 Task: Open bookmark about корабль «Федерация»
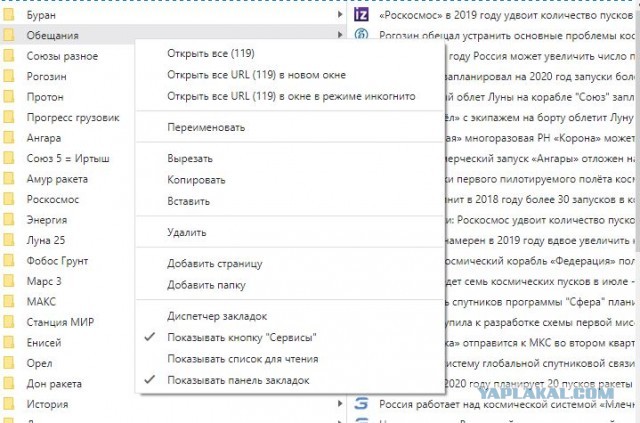(x=540, y=261)
